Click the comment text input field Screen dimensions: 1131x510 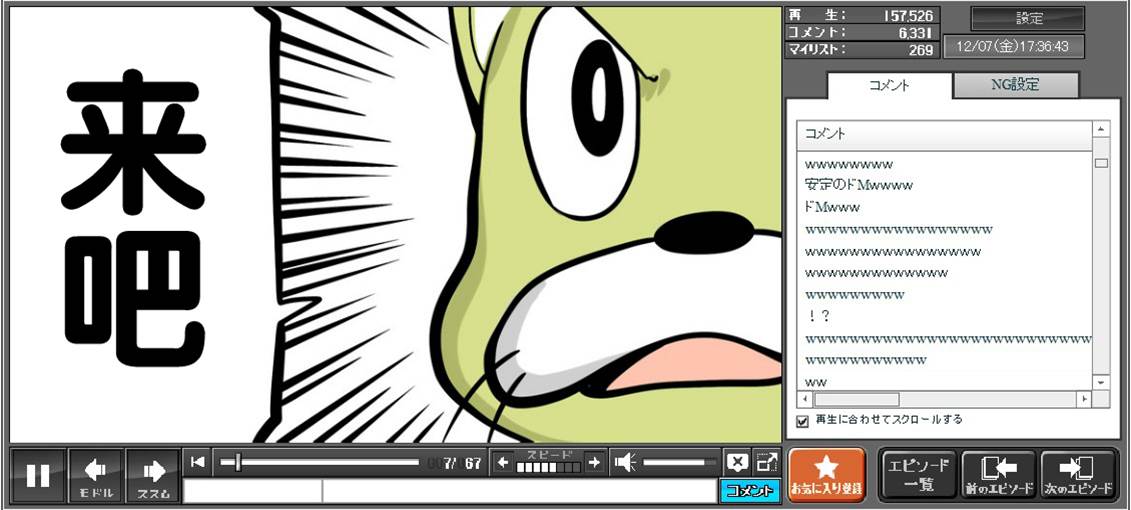(450, 491)
